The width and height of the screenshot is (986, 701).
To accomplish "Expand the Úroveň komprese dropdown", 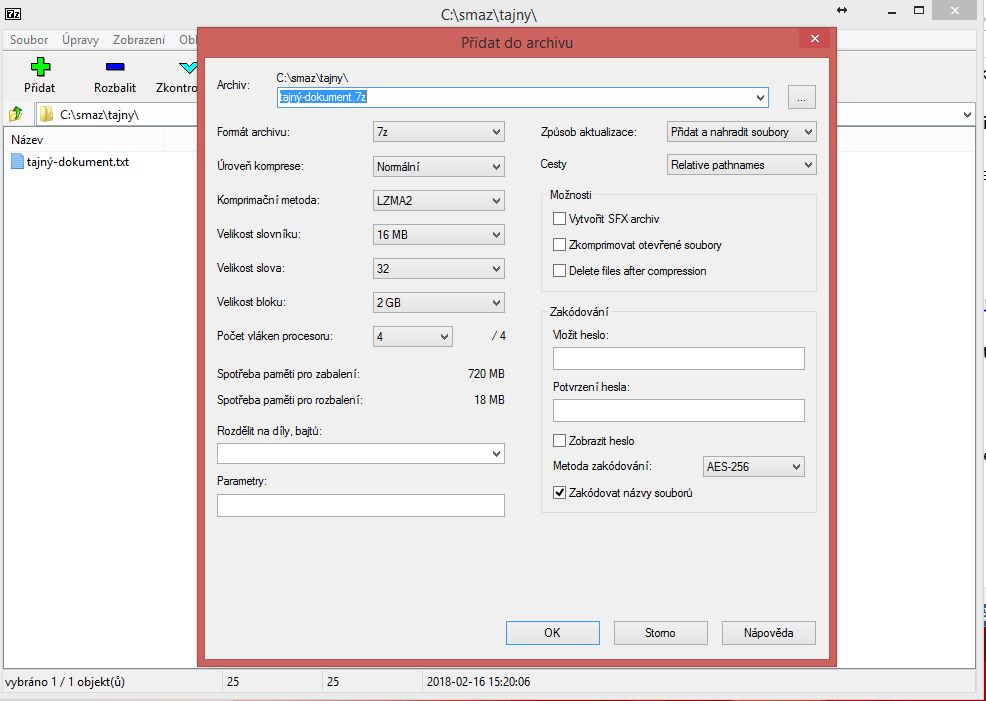I will 439,166.
